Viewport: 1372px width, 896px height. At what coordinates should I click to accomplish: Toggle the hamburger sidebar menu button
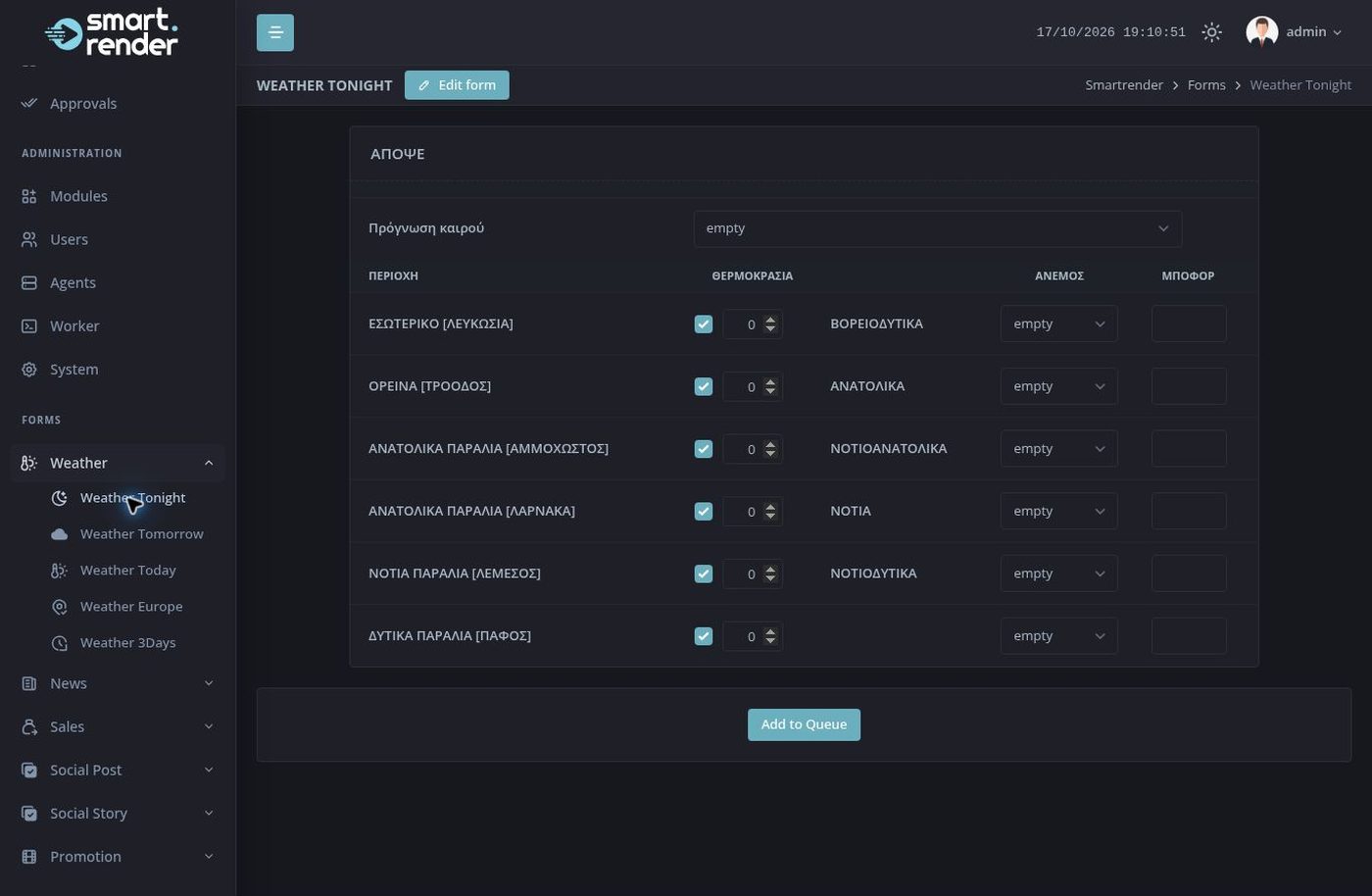274,32
